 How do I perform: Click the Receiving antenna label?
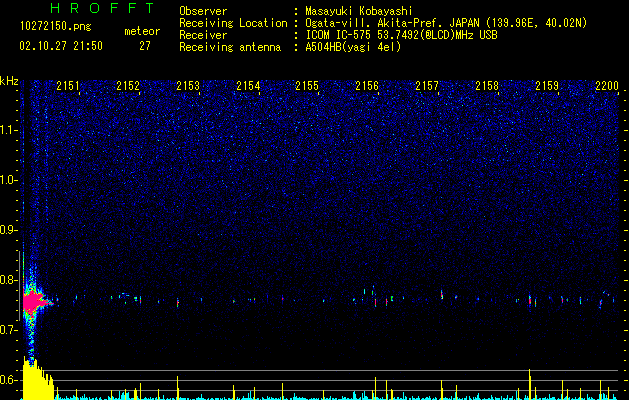tap(230, 47)
